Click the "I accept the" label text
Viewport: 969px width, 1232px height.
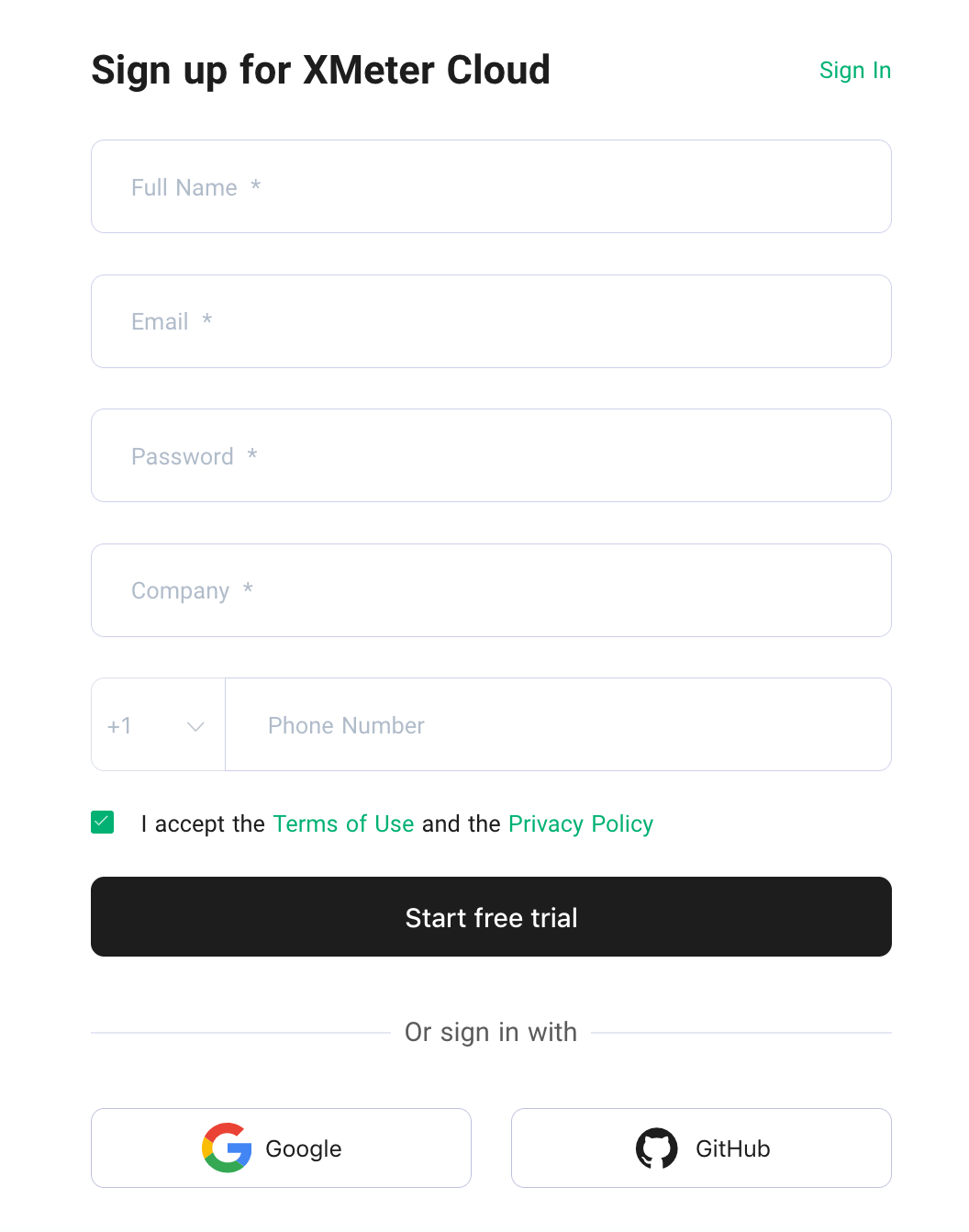[x=203, y=823]
